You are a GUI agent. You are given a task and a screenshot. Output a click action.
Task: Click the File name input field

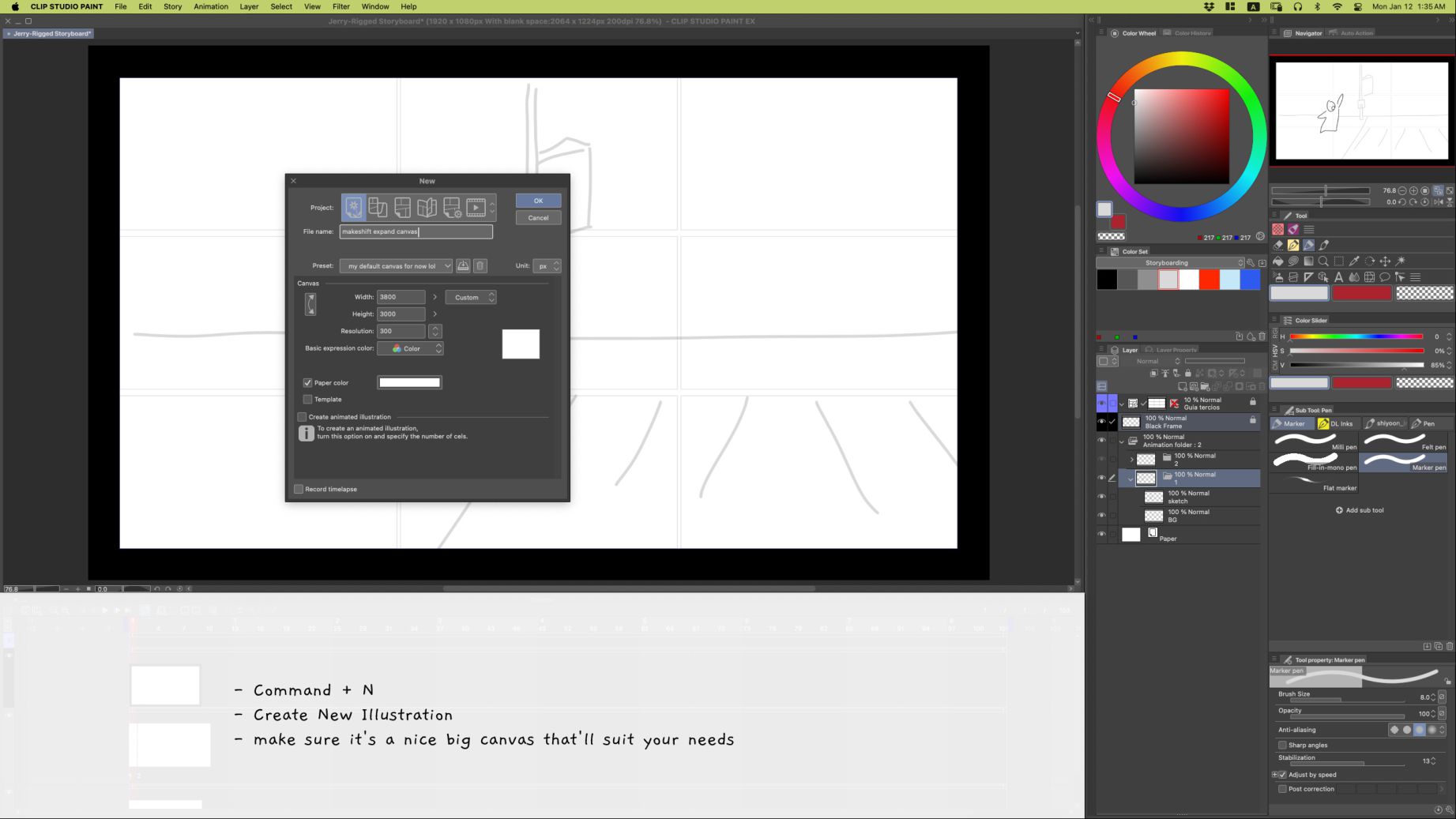416,231
